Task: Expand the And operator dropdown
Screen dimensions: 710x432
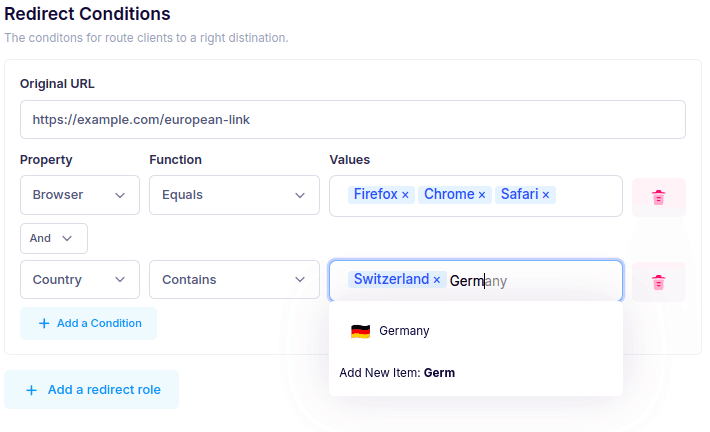Action: click(x=54, y=238)
